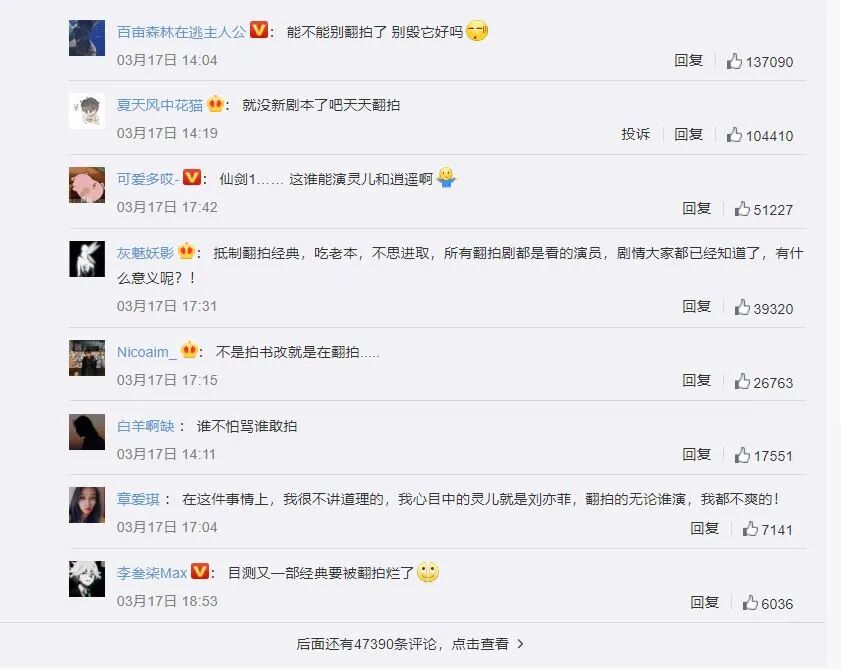Viewport: 841px width, 669px height.
Task: Click the crown badge beside 夏天风中花猫
Action: pos(215,103)
